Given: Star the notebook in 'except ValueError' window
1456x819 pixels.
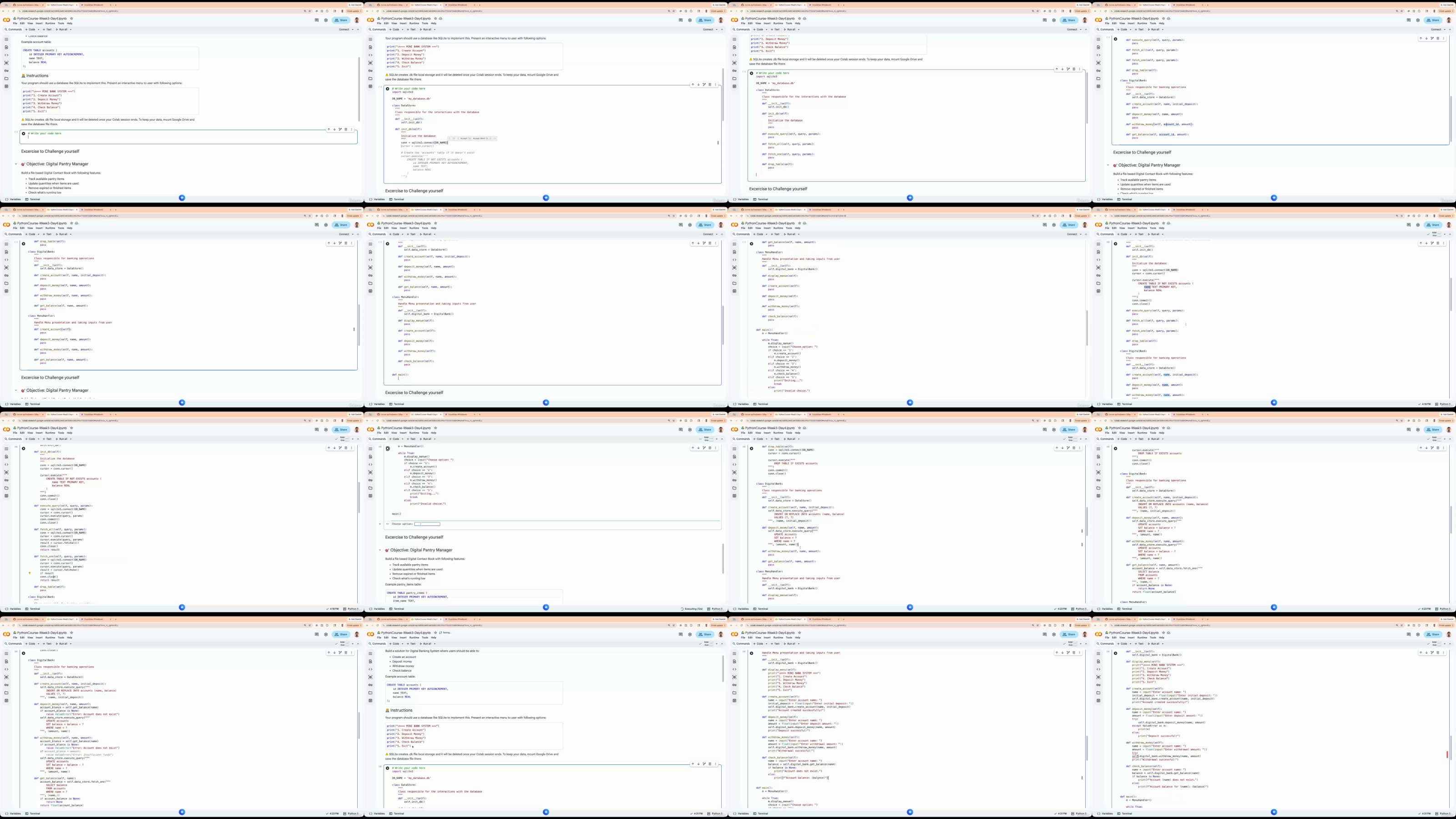Looking at the screenshot, I should 1164,632.
